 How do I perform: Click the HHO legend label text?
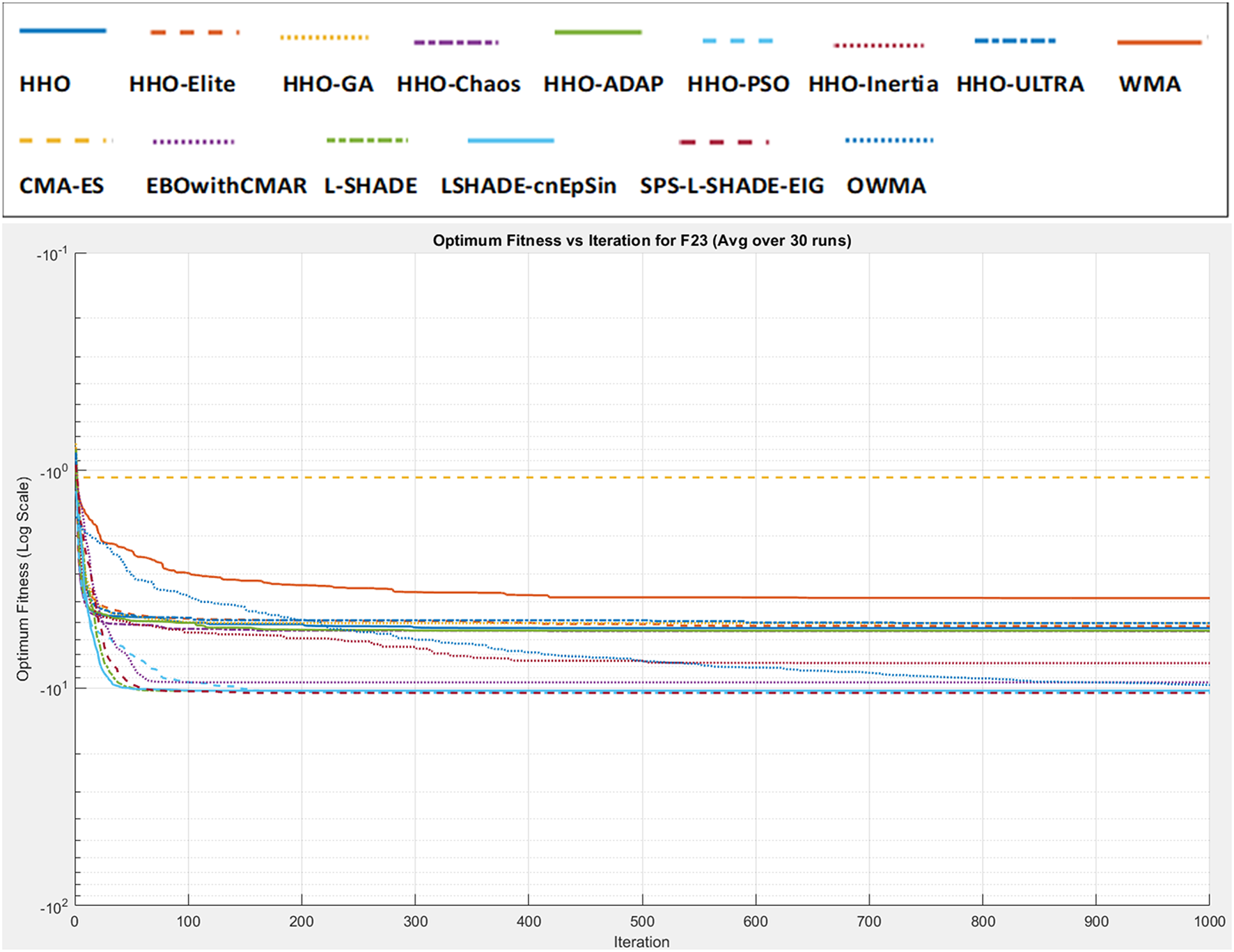click(x=45, y=84)
